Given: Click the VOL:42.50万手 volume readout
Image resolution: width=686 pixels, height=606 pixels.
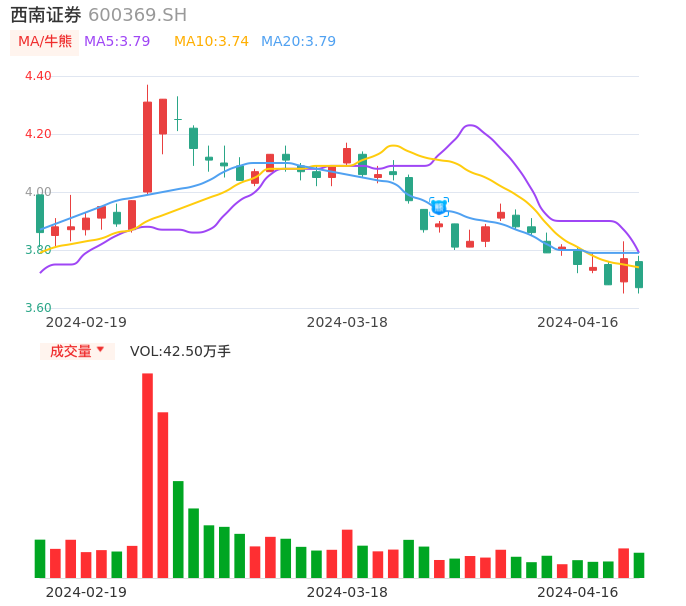Looking at the screenshot, I should (x=180, y=351).
